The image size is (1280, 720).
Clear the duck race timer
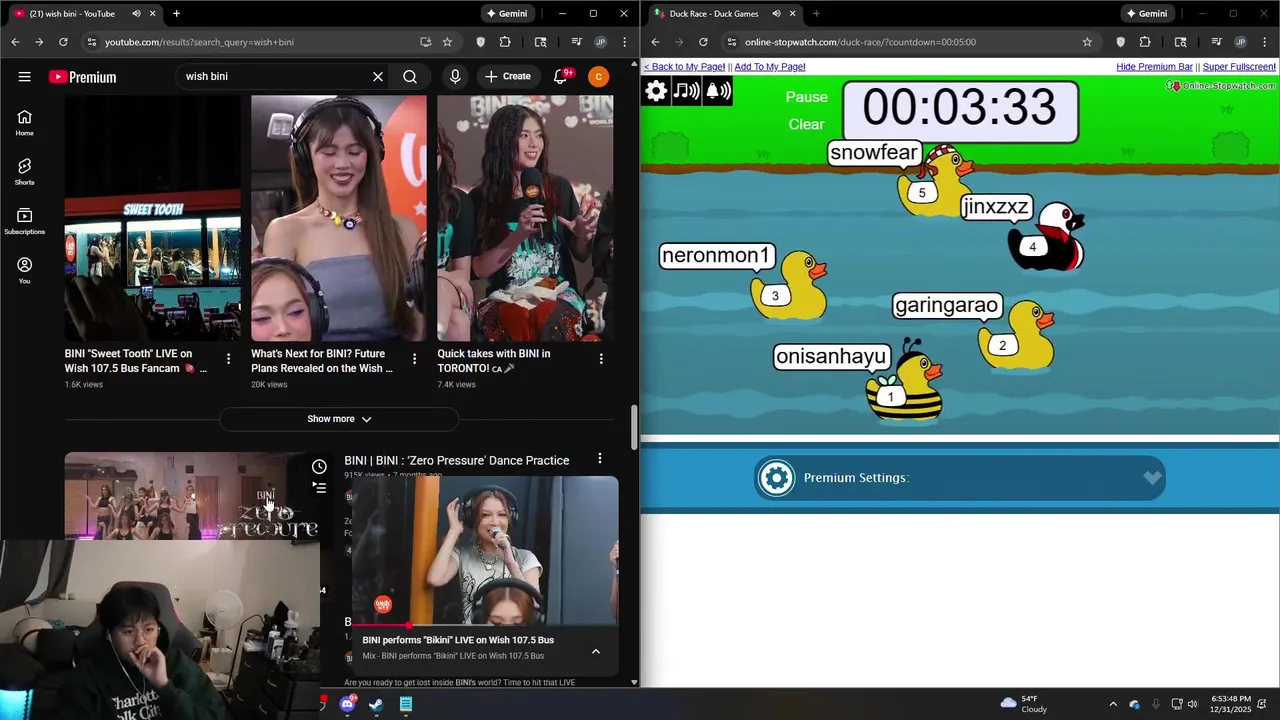807,124
